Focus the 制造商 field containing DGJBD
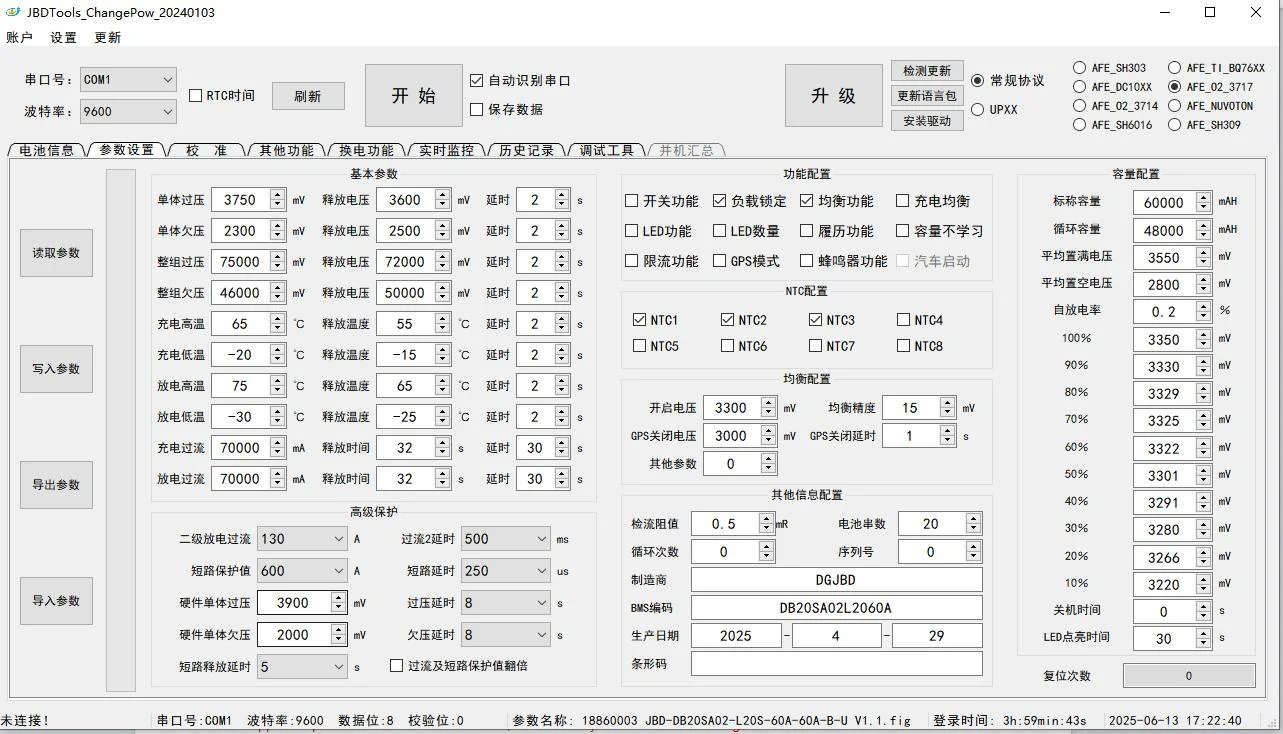 coord(836,580)
